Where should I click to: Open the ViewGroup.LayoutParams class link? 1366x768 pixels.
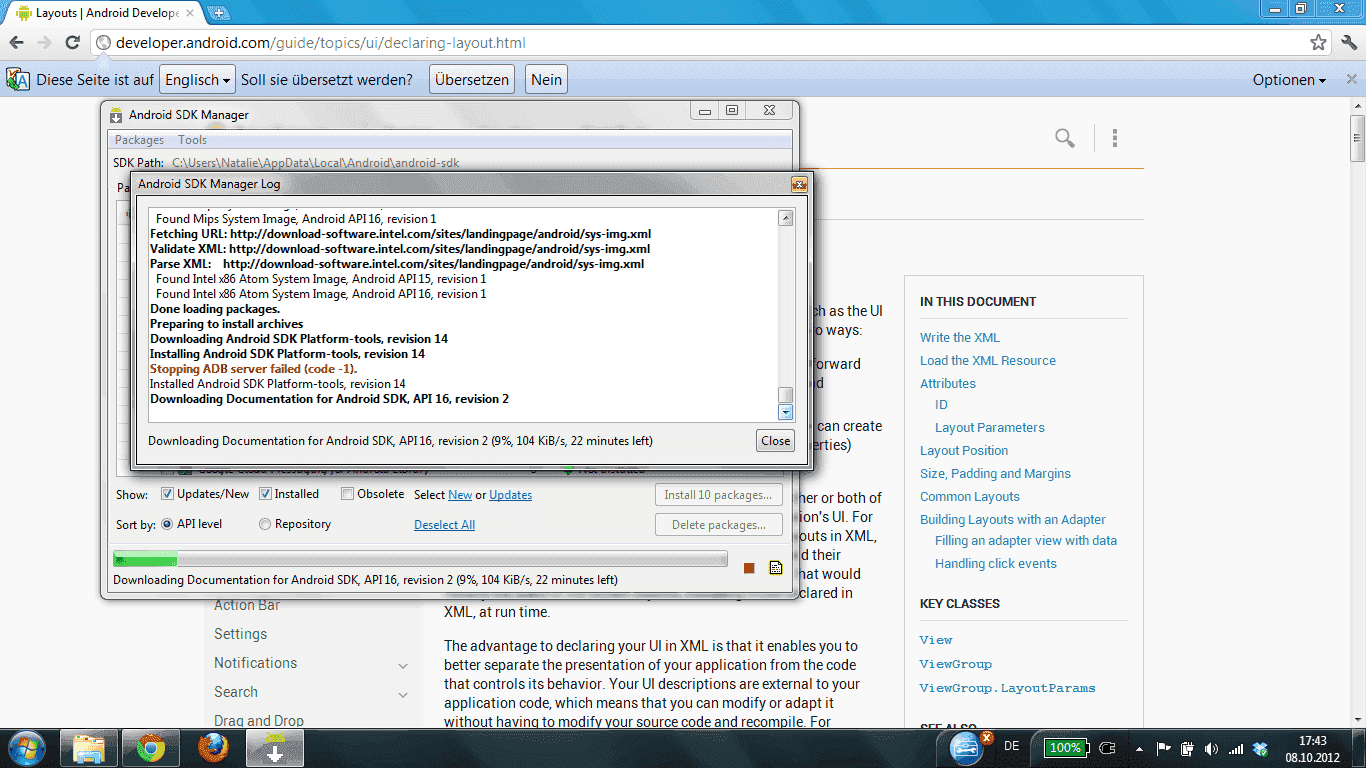1008,688
